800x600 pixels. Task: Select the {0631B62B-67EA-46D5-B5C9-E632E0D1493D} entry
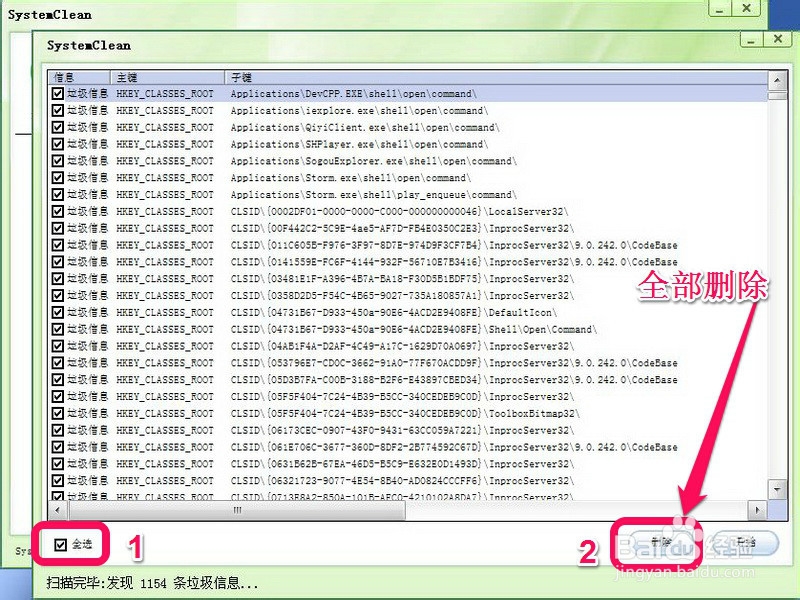[402, 464]
